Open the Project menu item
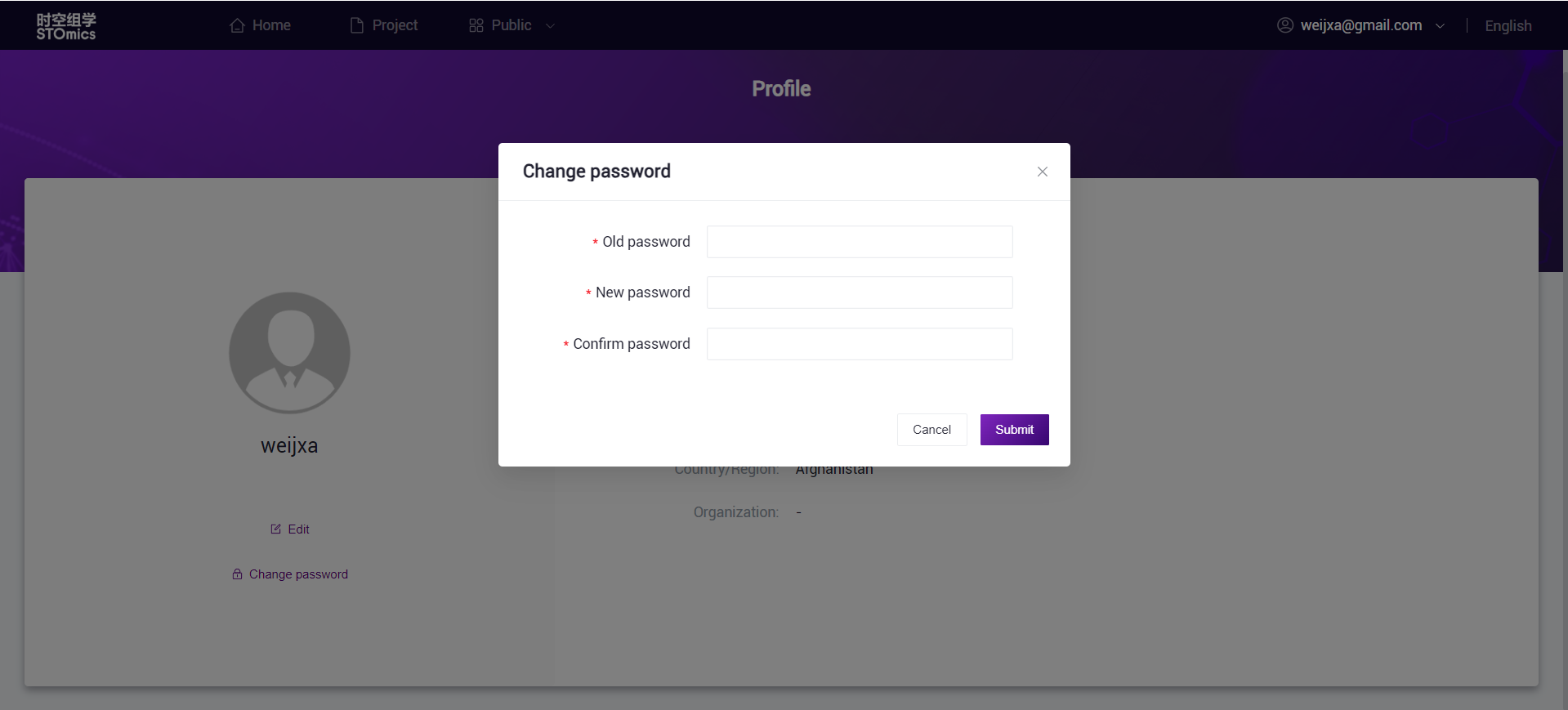 [x=395, y=25]
